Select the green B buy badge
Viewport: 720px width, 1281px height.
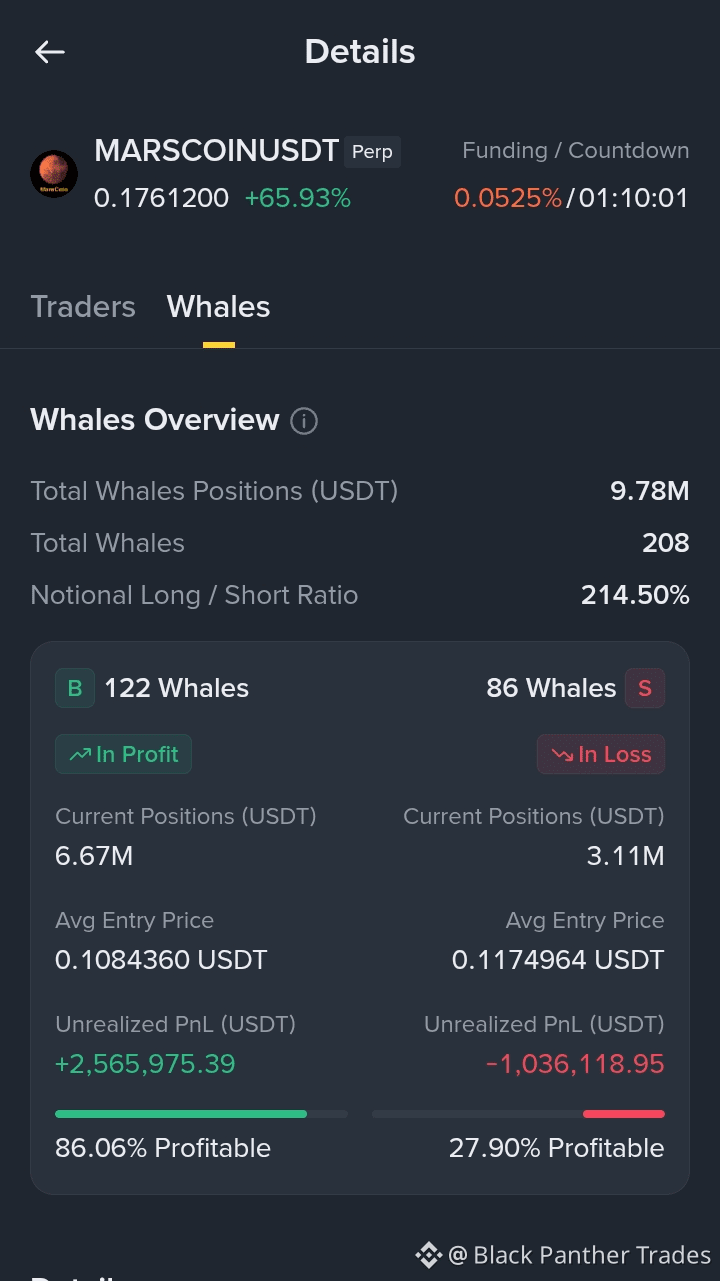coord(75,688)
